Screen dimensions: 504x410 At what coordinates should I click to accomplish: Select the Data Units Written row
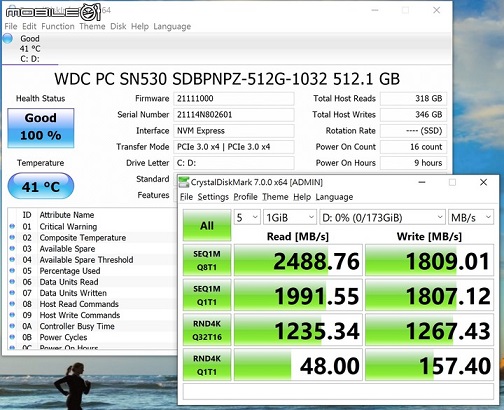pyautogui.click(x=92, y=293)
